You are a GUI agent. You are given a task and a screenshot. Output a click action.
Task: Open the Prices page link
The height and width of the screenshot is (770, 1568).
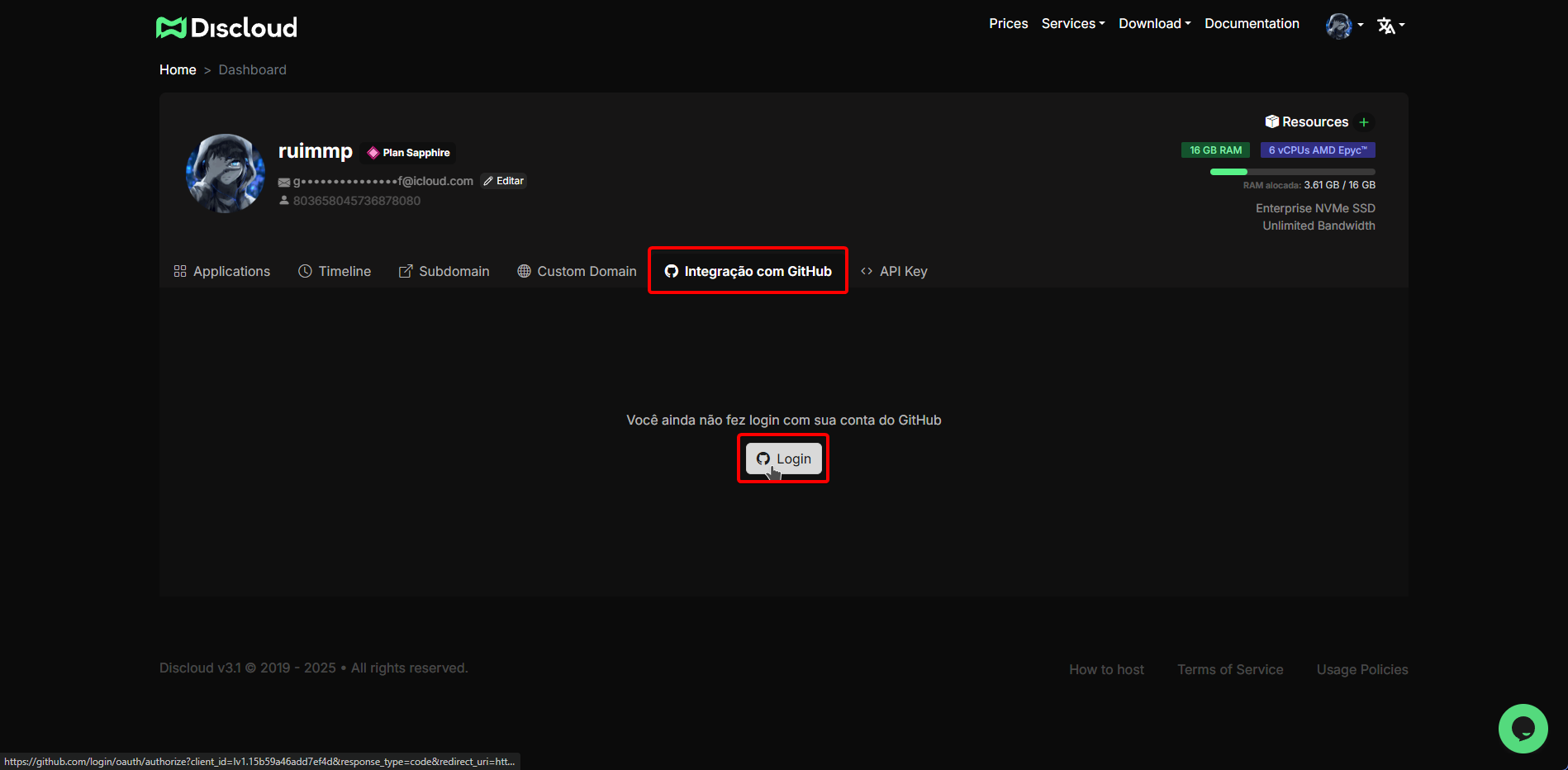[x=1008, y=24]
